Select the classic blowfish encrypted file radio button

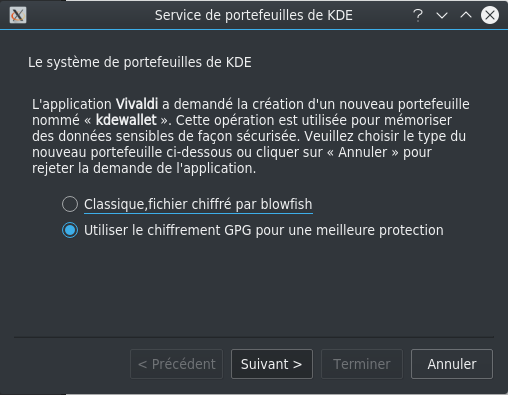70,204
